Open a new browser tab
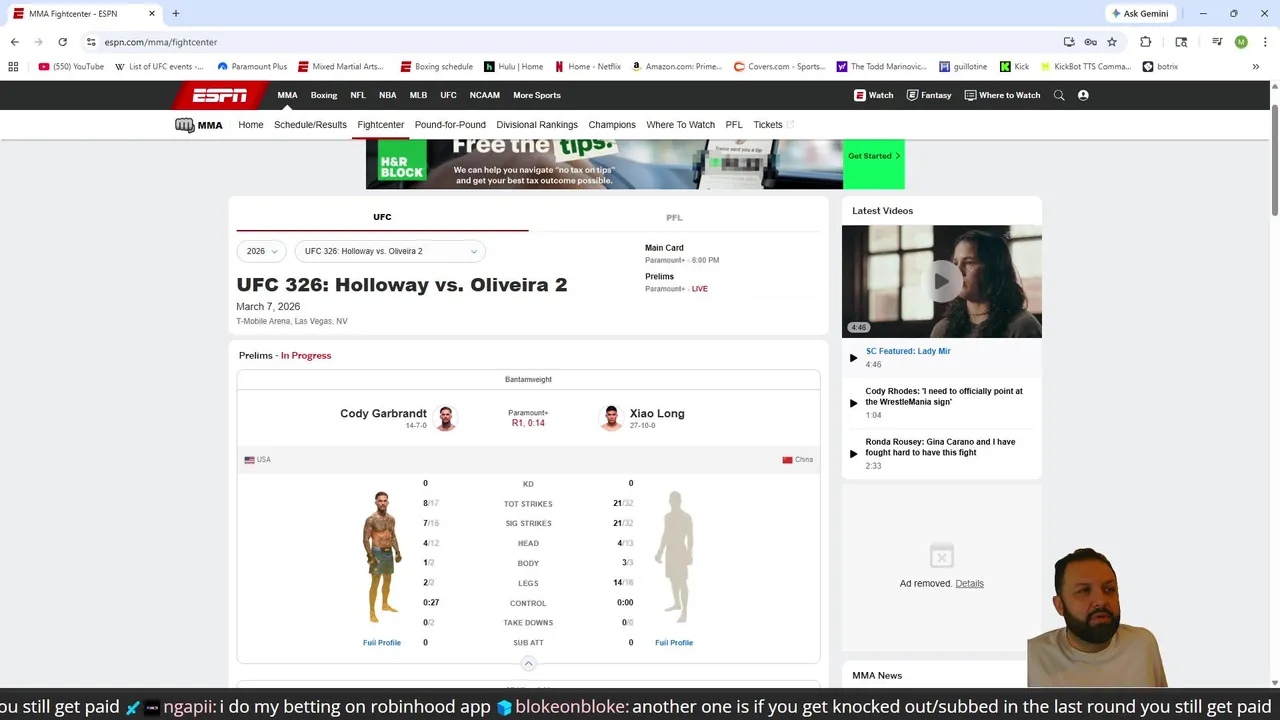 175,14
